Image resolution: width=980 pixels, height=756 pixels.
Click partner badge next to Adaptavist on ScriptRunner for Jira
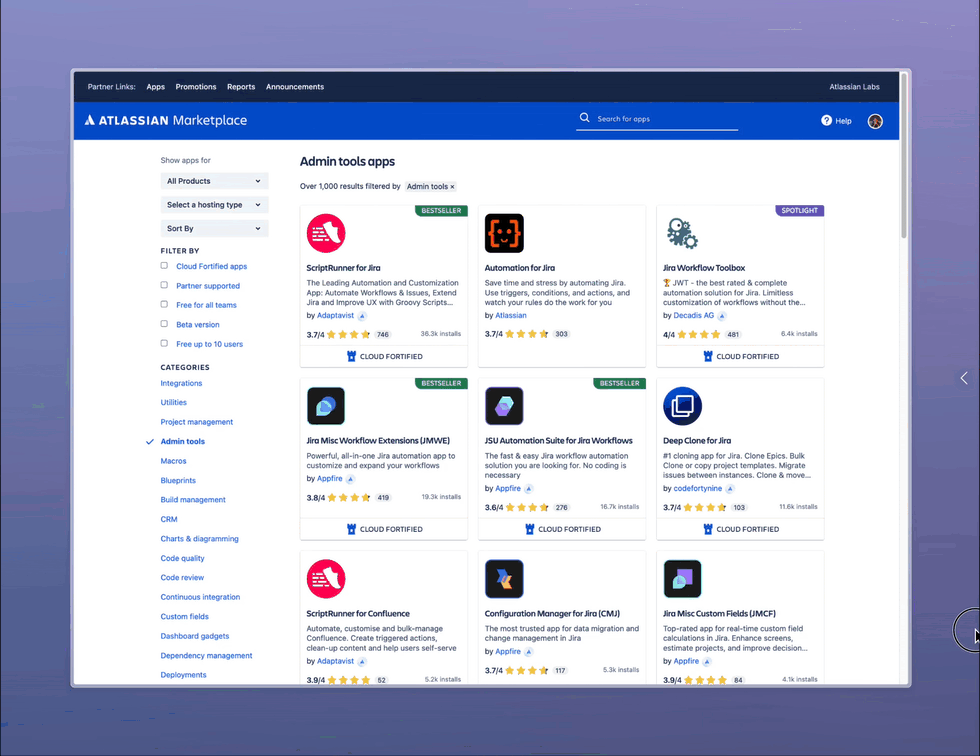point(362,316)
